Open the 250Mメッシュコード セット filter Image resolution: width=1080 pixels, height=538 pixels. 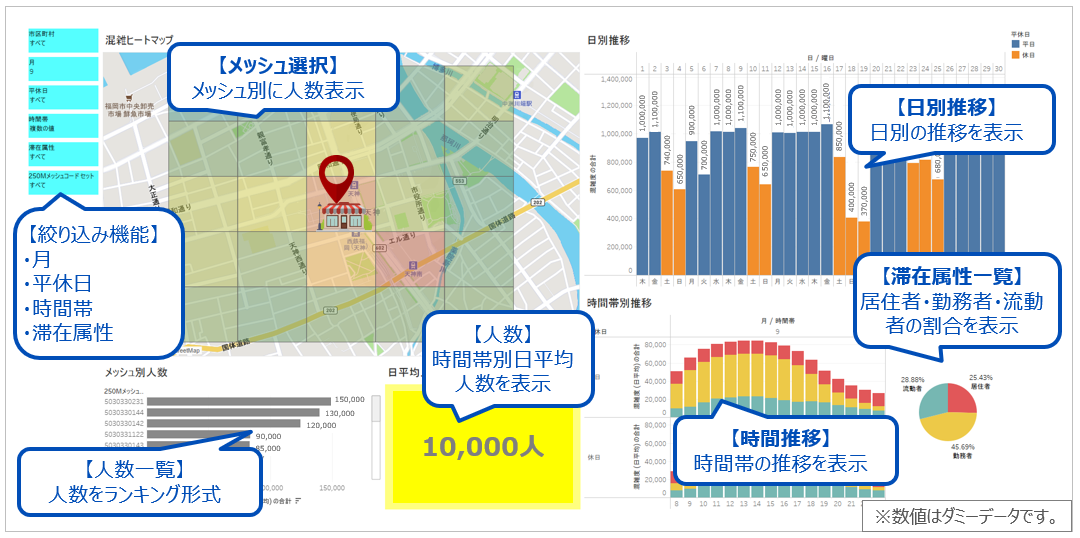(63, 182)
